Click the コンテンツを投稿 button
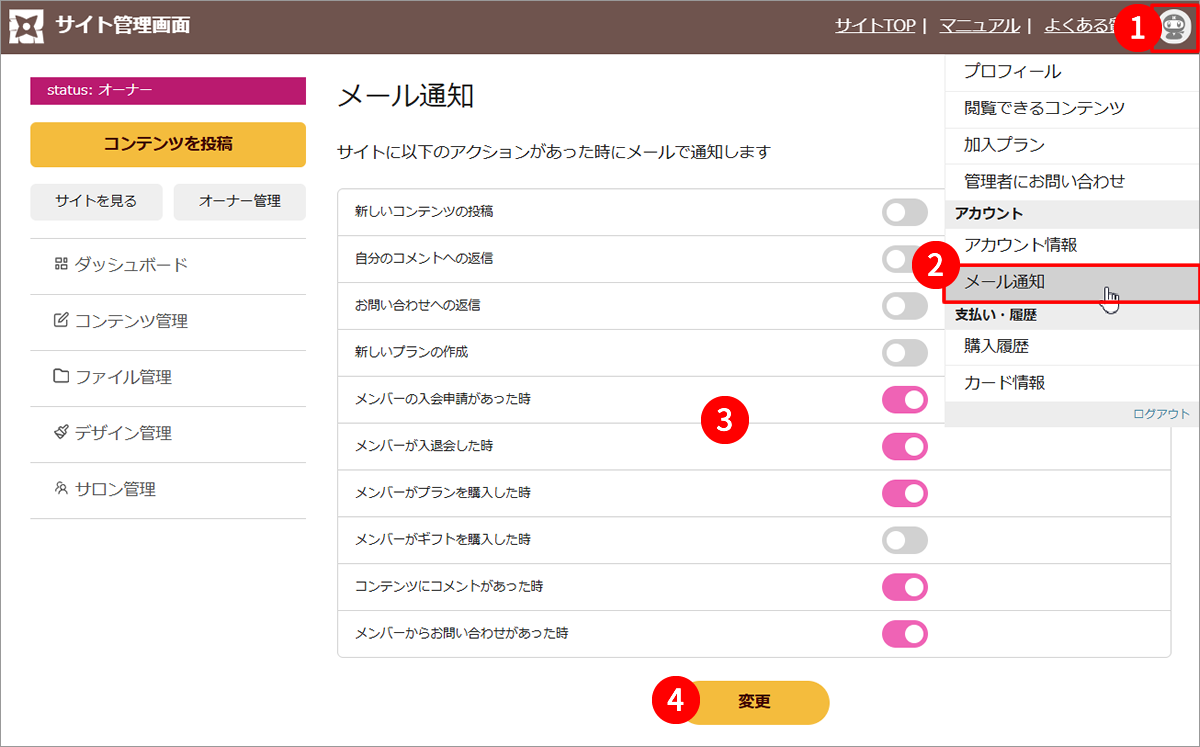The height and width of the screenshot is (747, 1200). [x=168, y=144]
